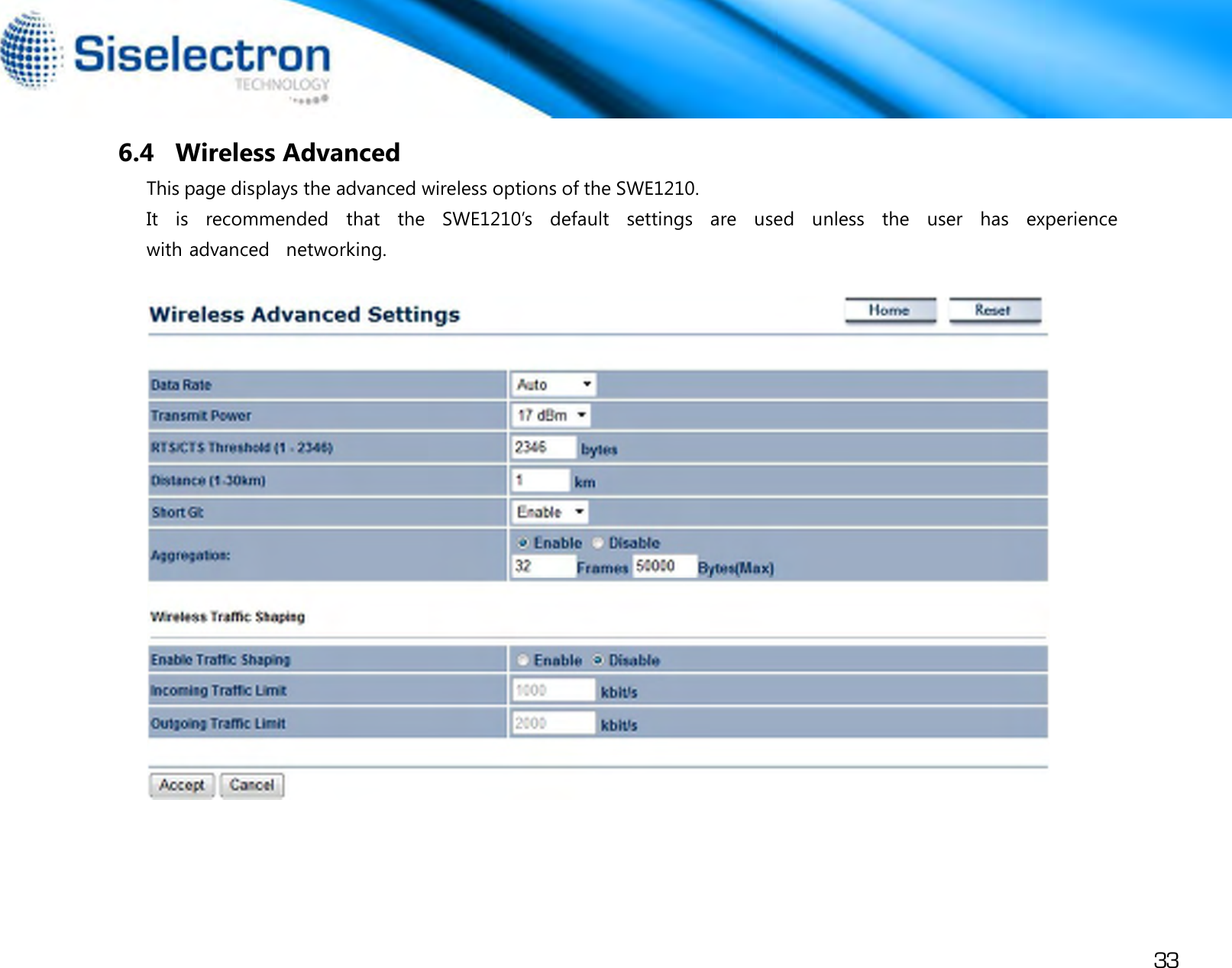Focus the Incoming Traffic Limit field
This screenshot has height=968, width=1232.
tap(554, 691)
